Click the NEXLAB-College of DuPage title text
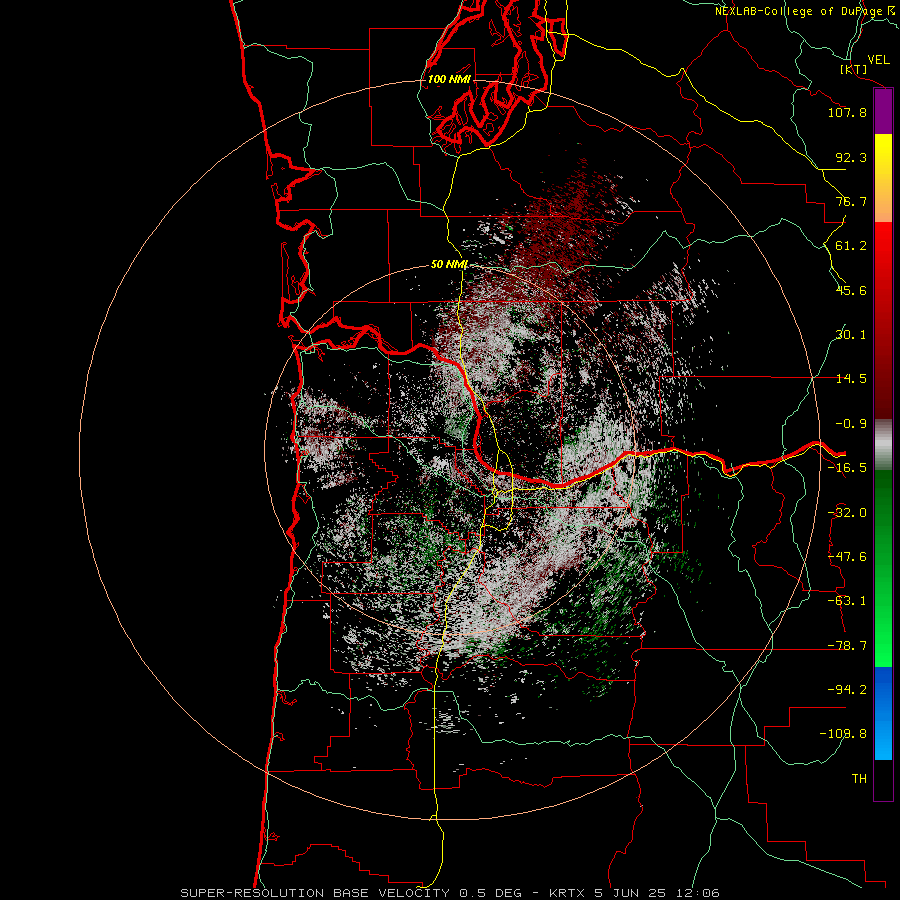900x900 pixels. pyautogui.click(x=807, y=11)
